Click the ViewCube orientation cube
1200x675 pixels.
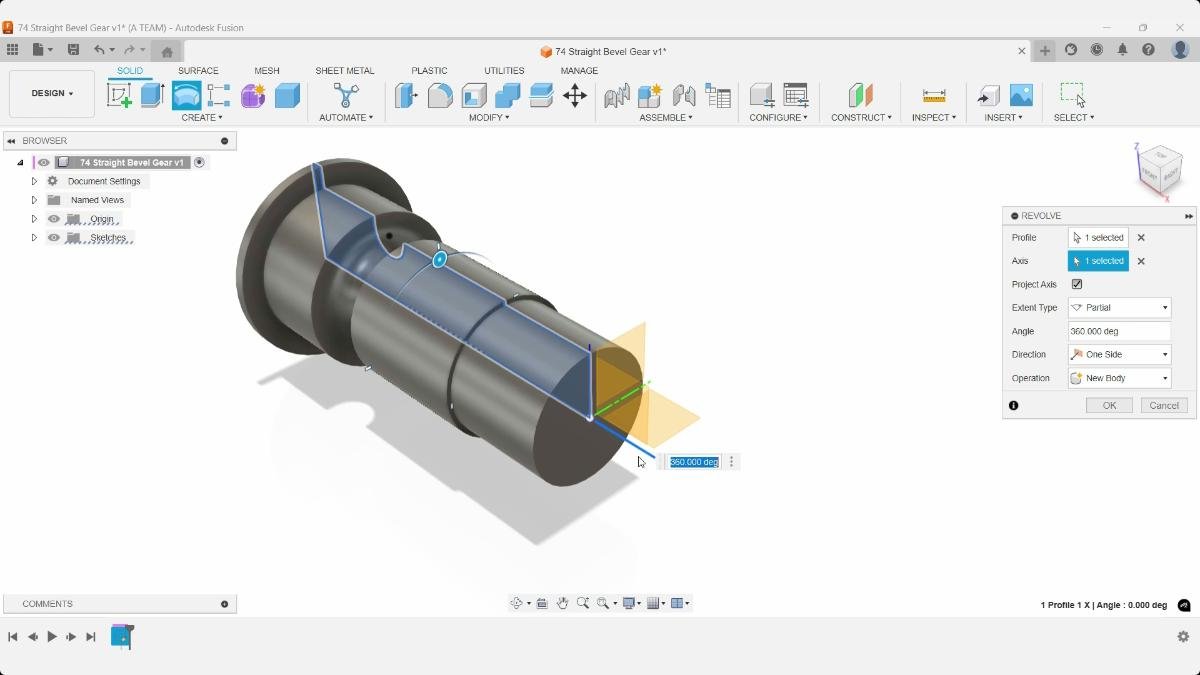1161,169
